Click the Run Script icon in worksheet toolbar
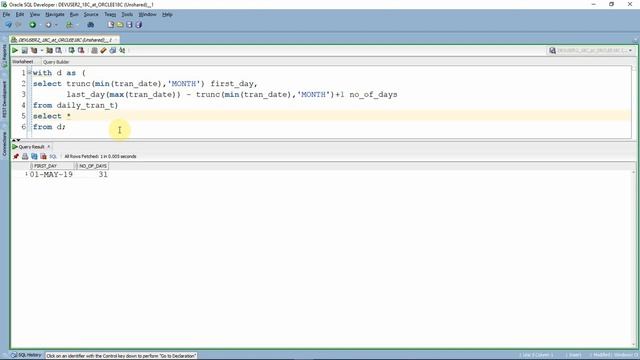The image size is (640, 360). pos(24,51)
